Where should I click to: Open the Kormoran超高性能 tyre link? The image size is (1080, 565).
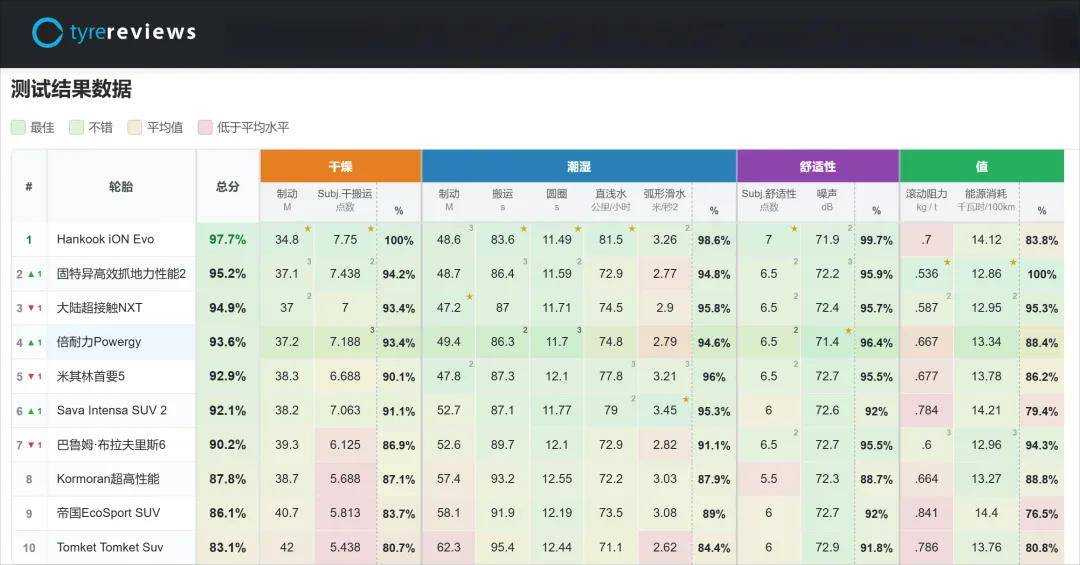[x=108, y=479]
